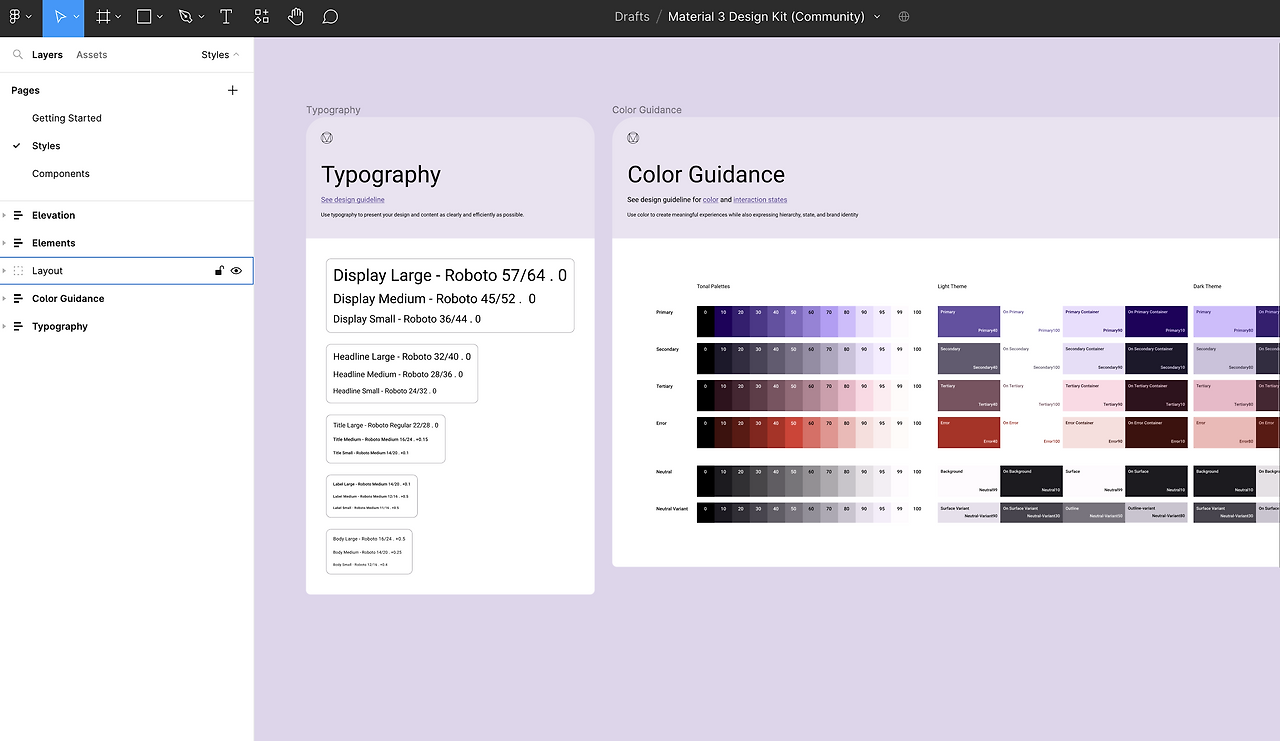The height and width of the screenshot is (741, 1280).
Task: Open the See design guideline link under Typography
Action: tap(353, 200)
